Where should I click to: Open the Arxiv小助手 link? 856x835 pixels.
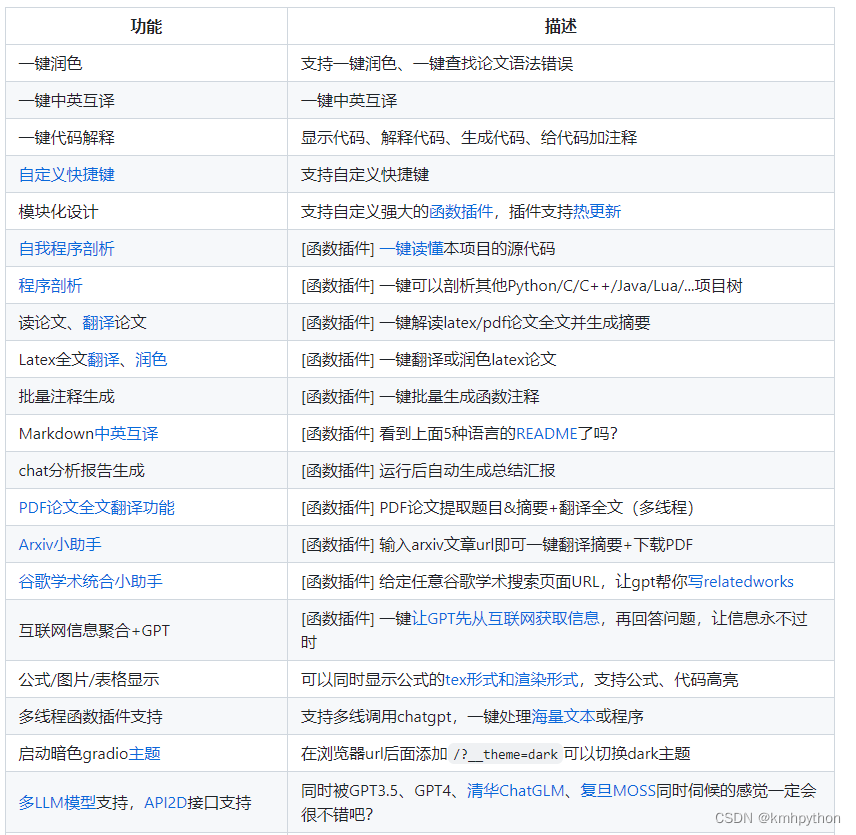tap(60, 545)
